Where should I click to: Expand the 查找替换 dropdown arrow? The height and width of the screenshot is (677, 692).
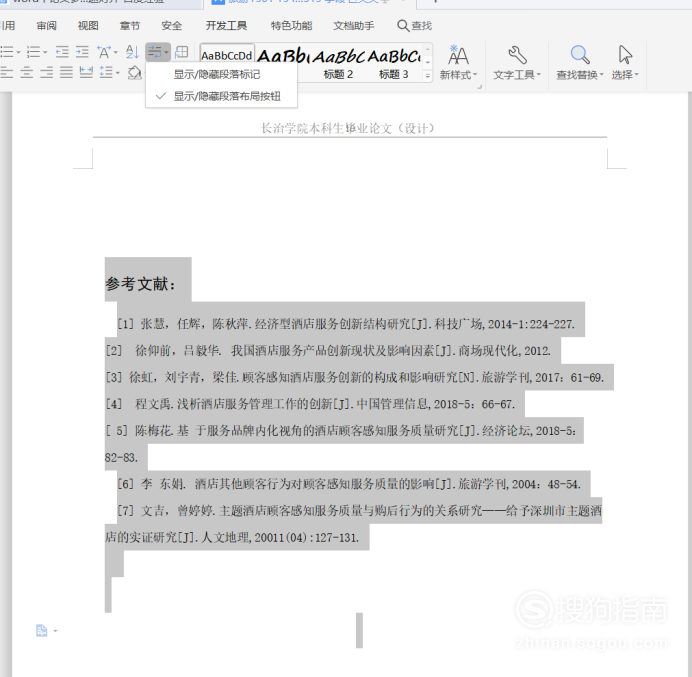point(602,75)
